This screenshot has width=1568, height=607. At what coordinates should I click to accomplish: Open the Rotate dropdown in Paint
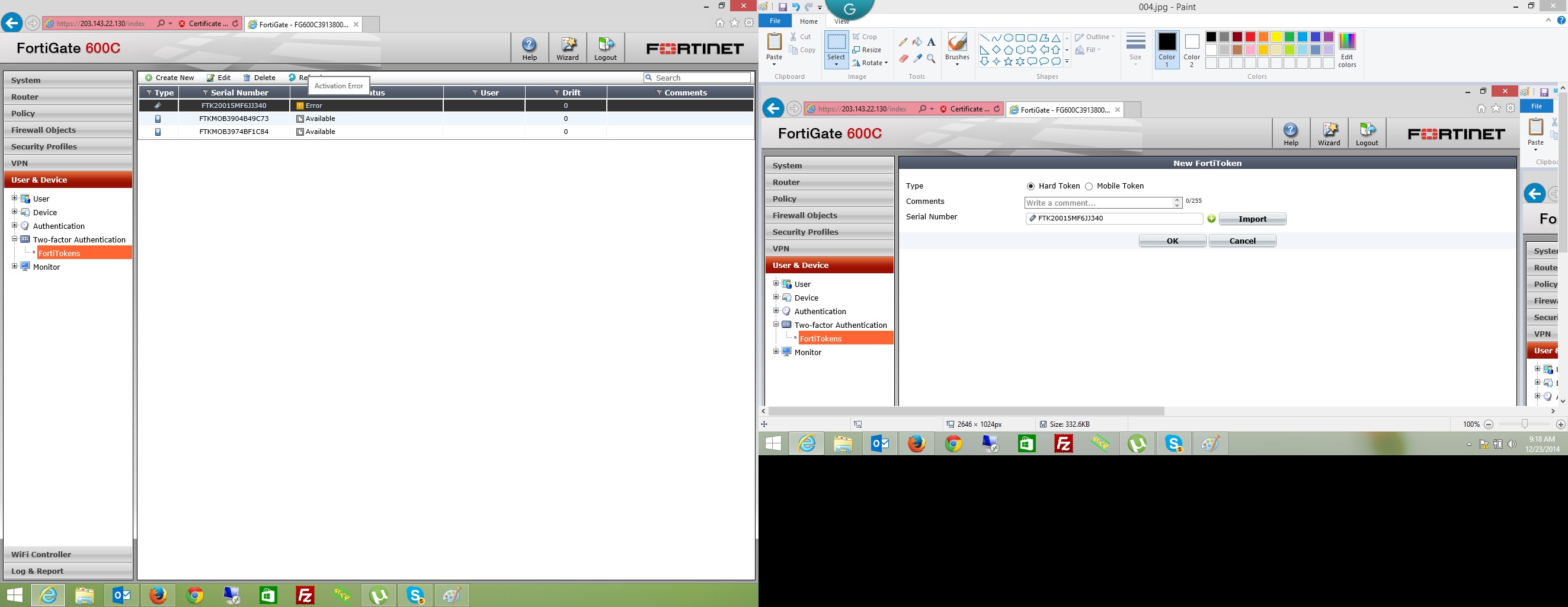(x=871, y=63)
